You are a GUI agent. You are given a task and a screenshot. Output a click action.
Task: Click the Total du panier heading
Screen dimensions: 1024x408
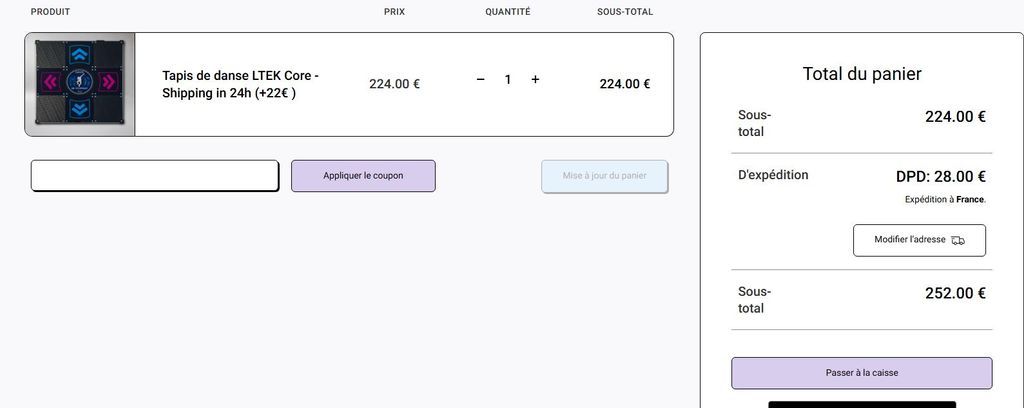tap(861, 74)
